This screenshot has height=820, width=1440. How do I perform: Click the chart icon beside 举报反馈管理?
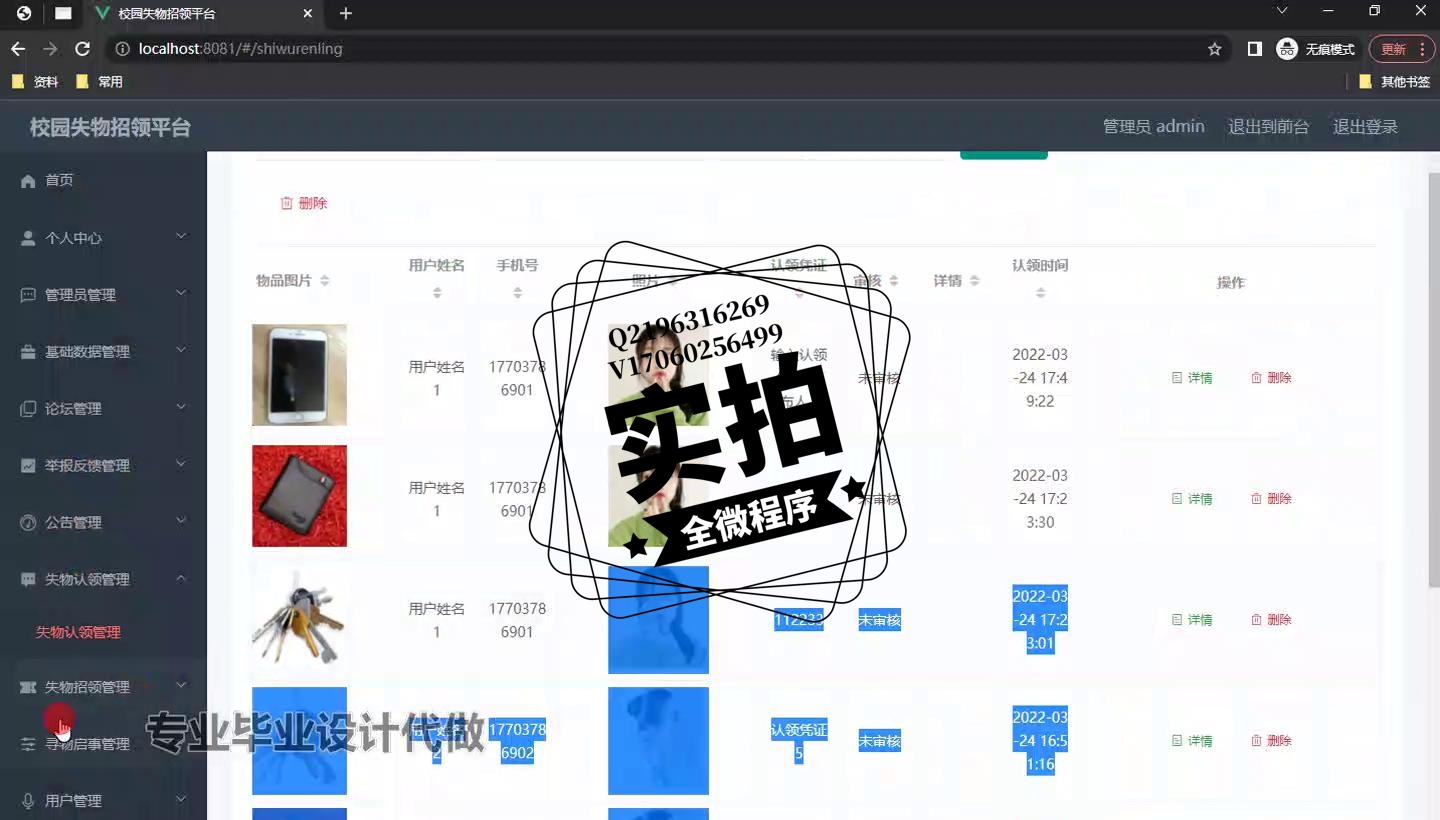click(28, 466)
